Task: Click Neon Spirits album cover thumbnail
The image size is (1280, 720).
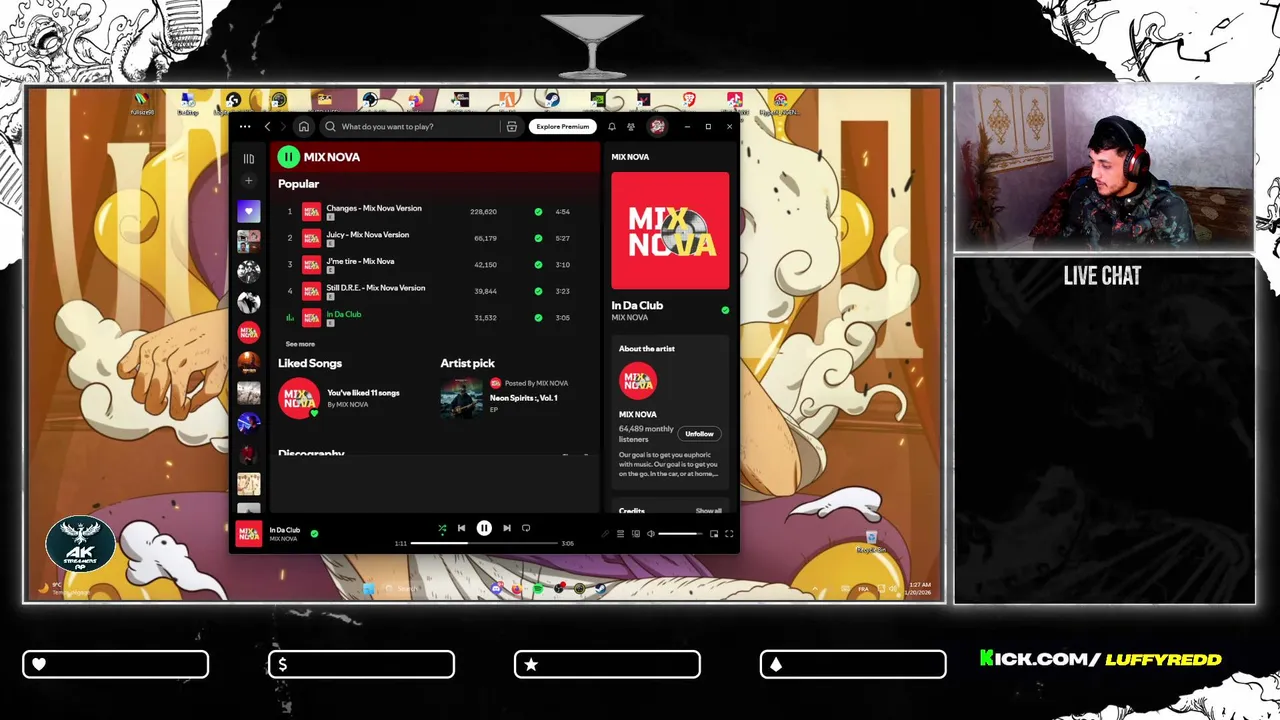Action: (461, 398)
